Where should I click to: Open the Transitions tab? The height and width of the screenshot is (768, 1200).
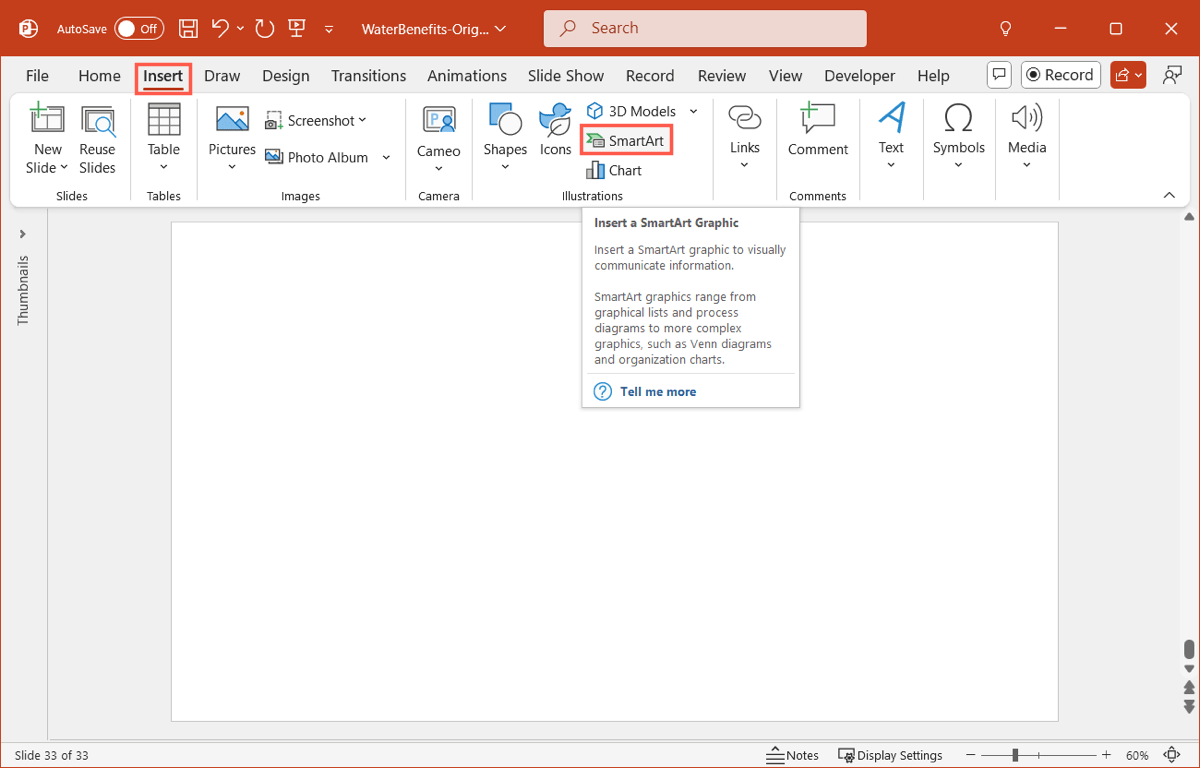[369, 75]
